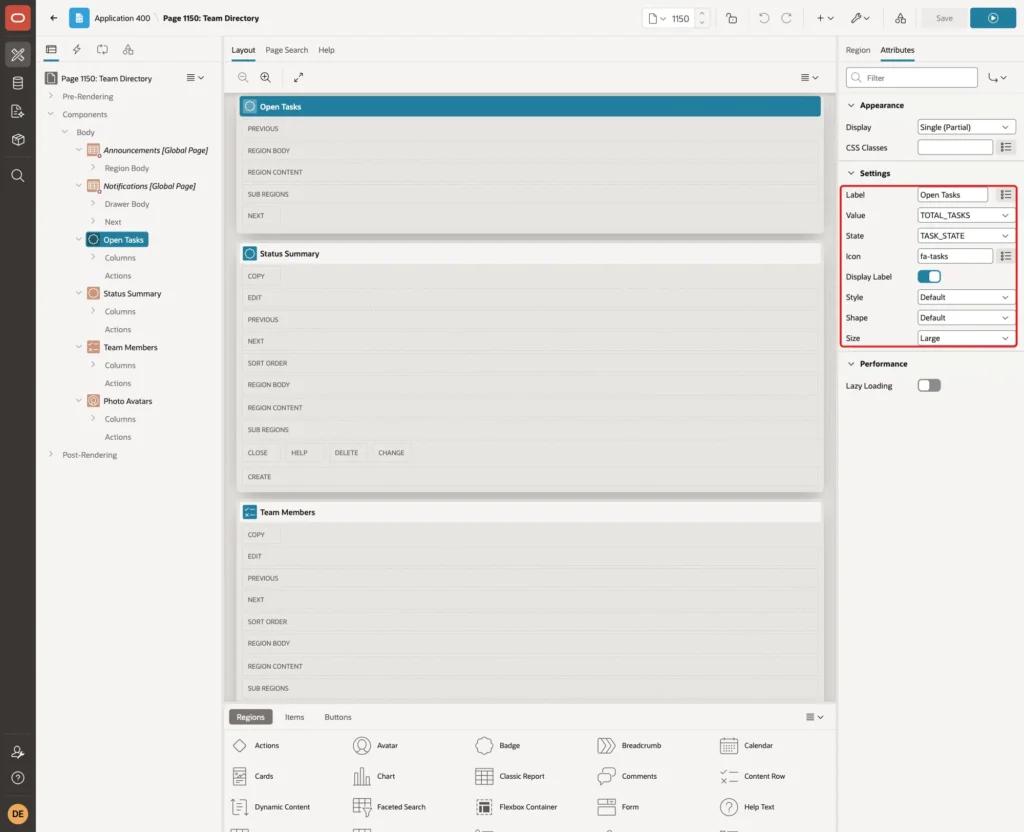Image resolution: width=1024 pixels, height=832 pixels.
Task: Click the Icon fa-tasks input field
Action: coord(955,257)
